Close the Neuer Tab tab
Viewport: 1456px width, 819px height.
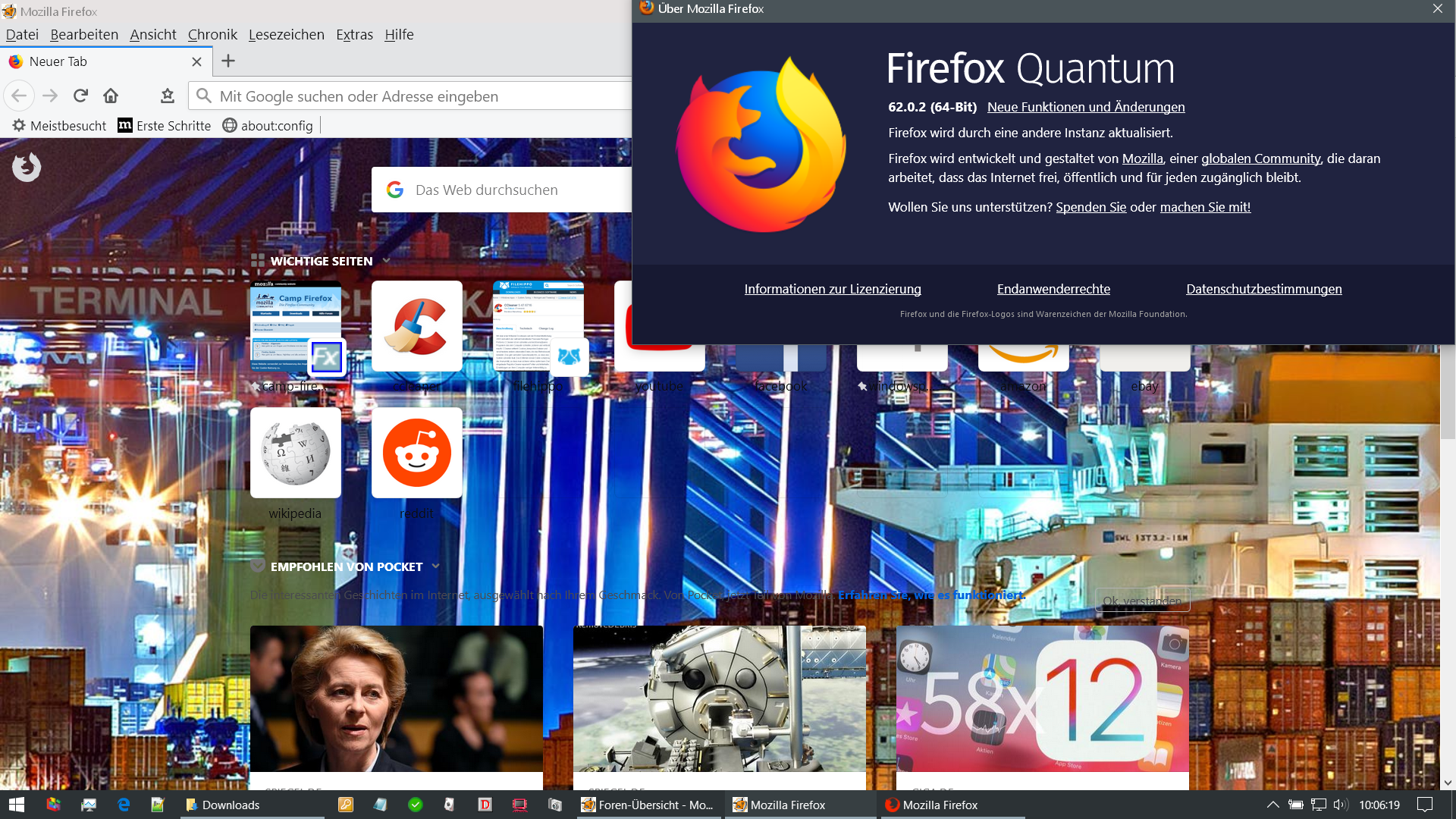coord(196,61)
